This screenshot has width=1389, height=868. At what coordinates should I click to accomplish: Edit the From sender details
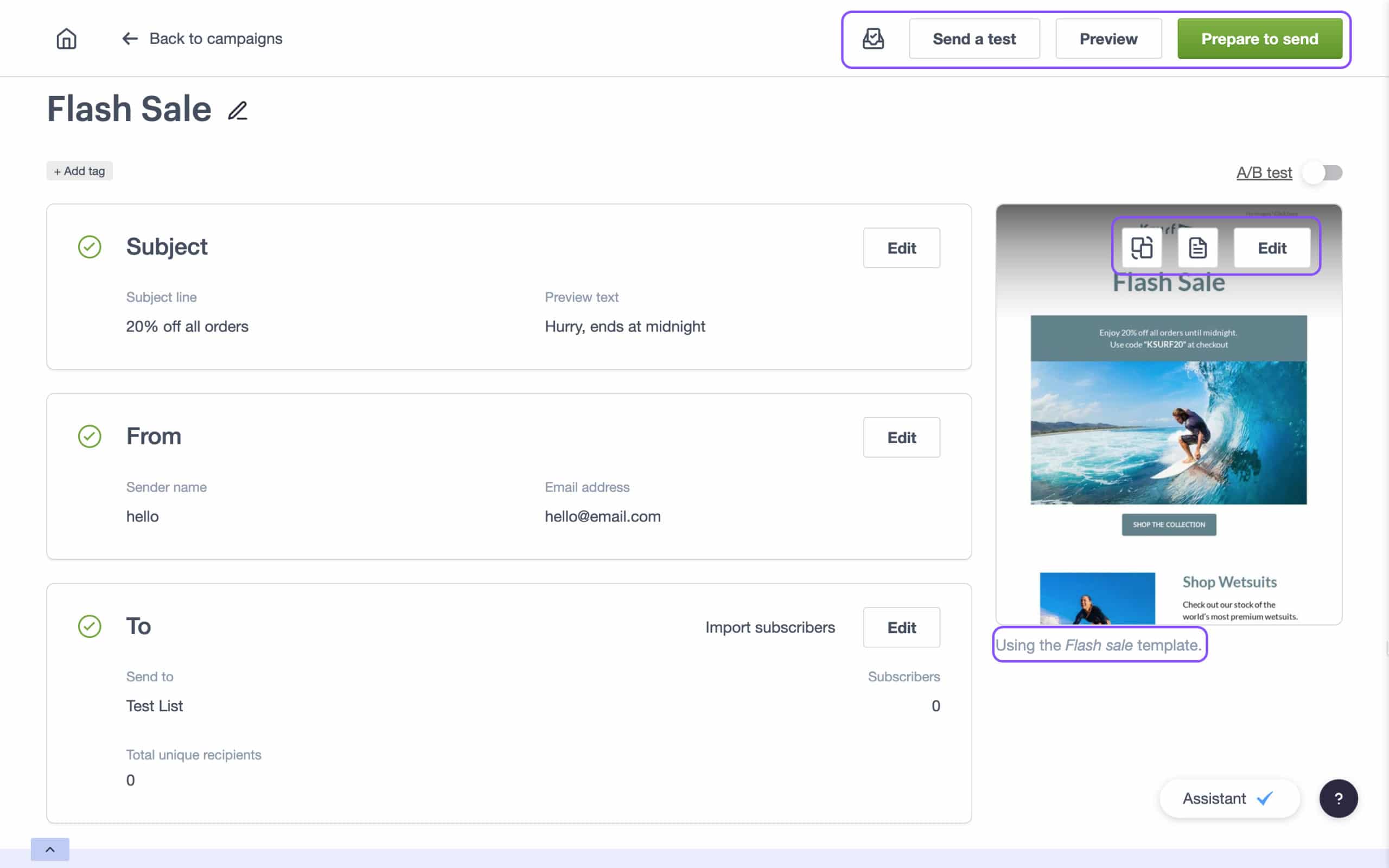[x=901, y=437]
